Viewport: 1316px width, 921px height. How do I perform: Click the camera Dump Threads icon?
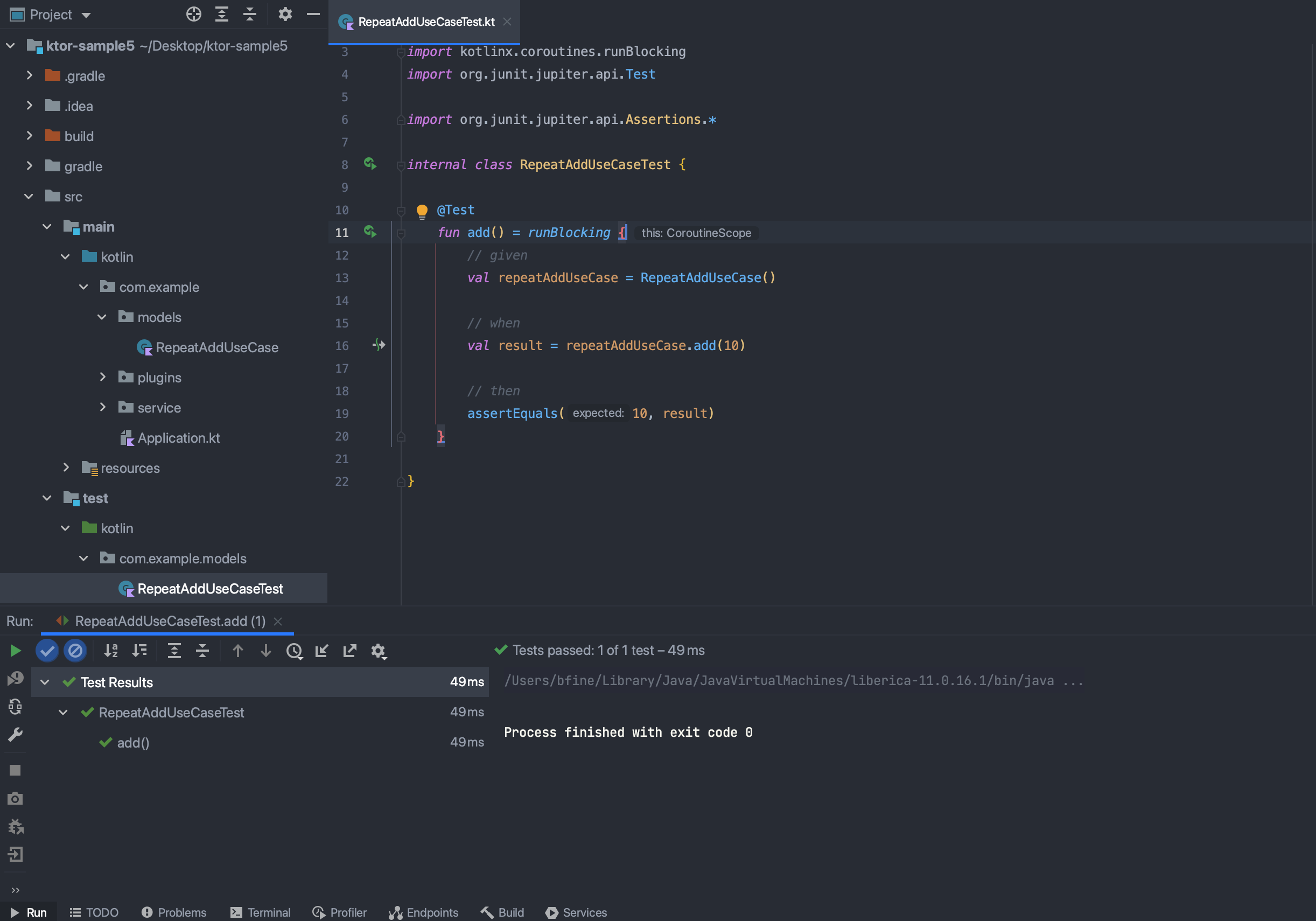pyautogui.click(x=16, y=798)
